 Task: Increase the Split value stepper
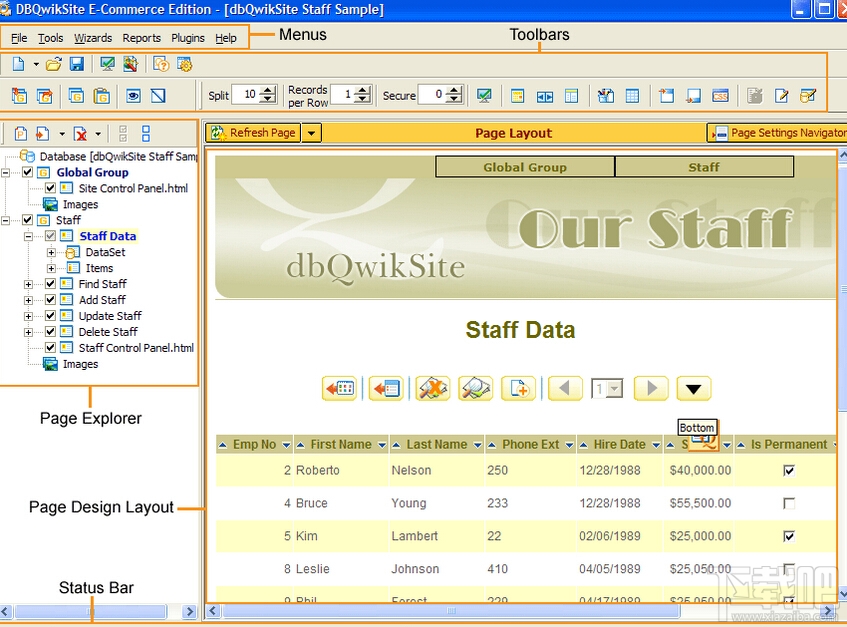pyautogui.click(x=268, y=90)
